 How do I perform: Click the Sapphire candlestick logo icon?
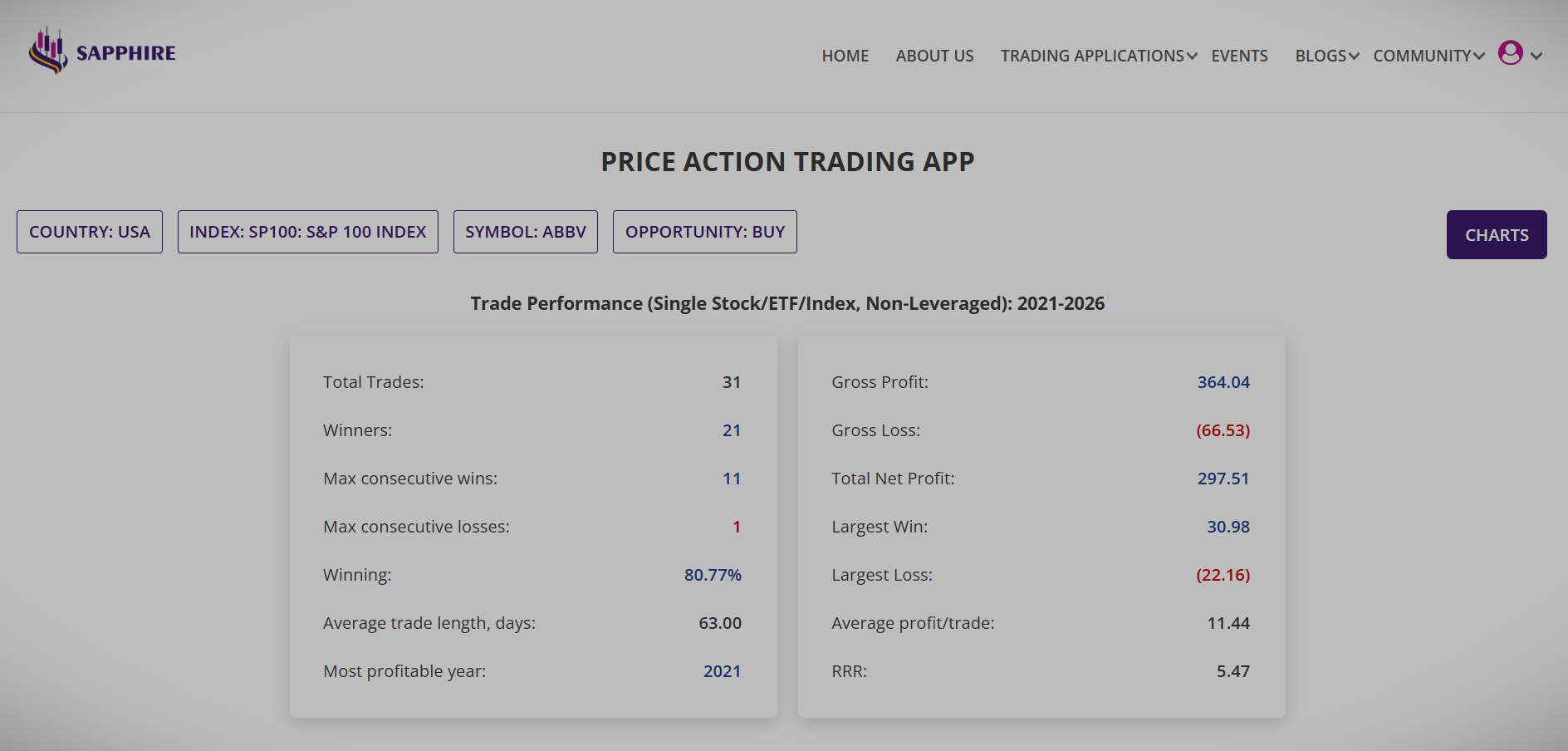point(48,52)
